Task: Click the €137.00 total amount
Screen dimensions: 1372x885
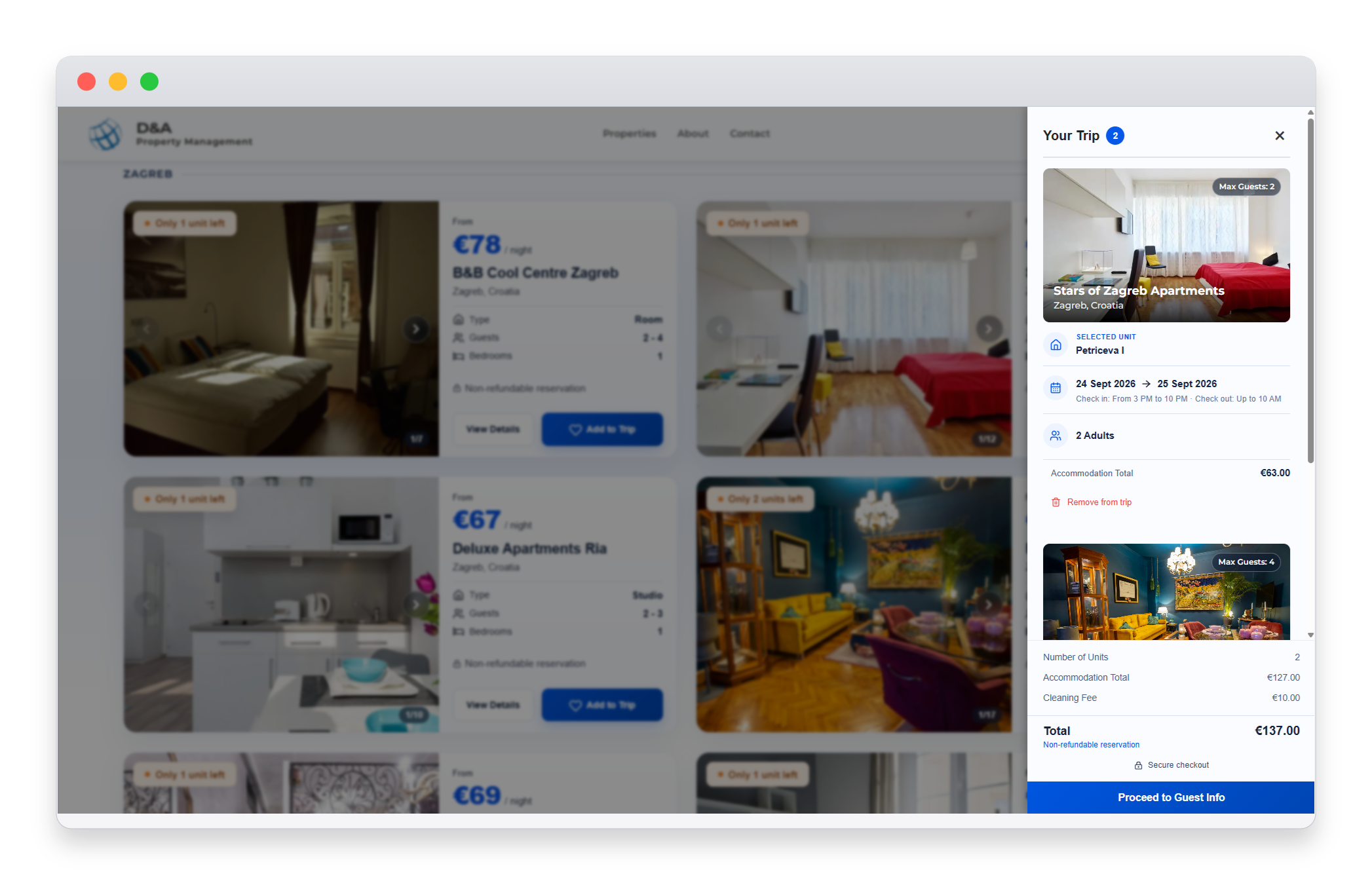Action: [x=1276, y=730]
